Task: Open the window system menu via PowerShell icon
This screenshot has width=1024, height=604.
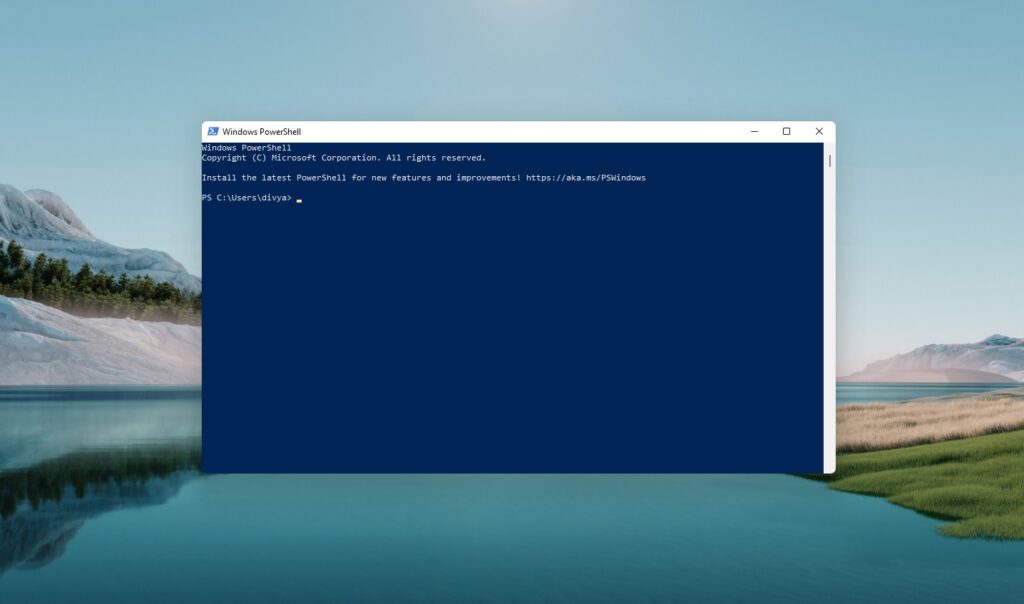Action: 214,131
